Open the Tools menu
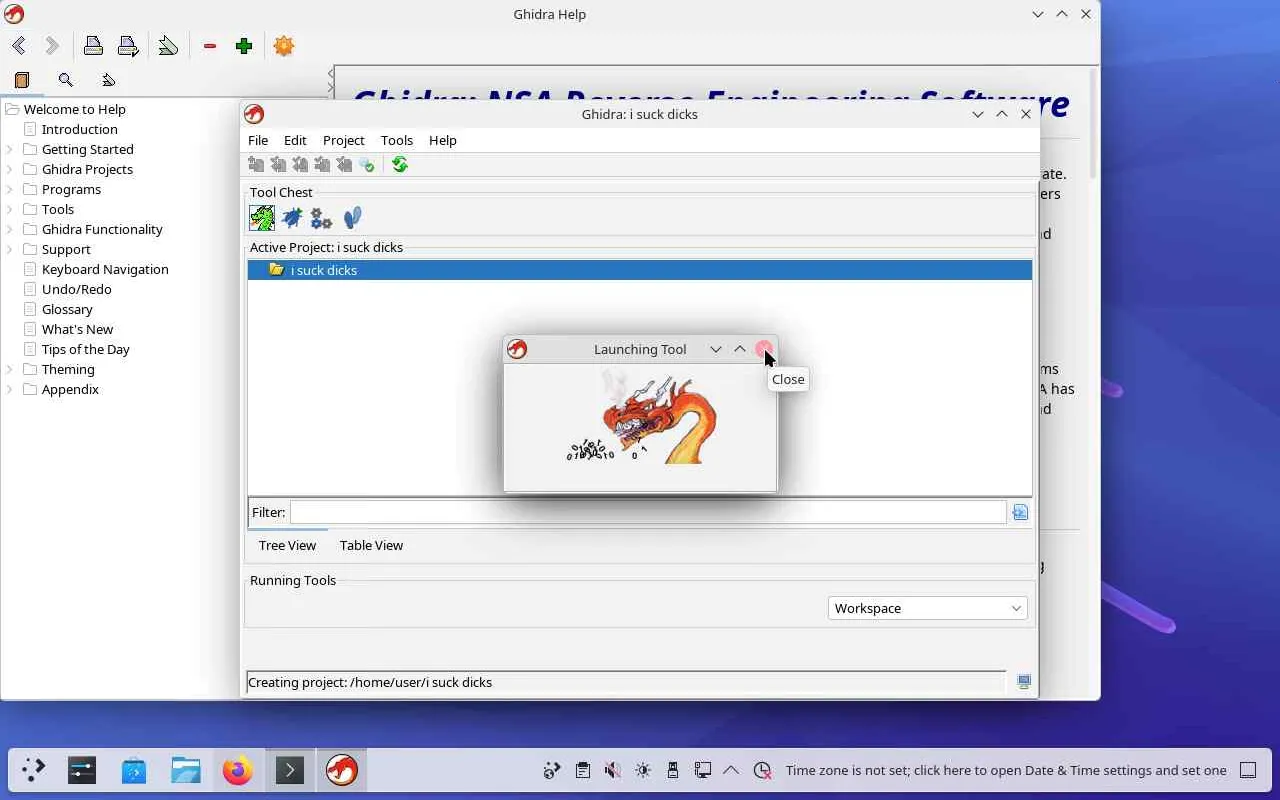The height and width of the screenshot is (800, 1280). 396,140
